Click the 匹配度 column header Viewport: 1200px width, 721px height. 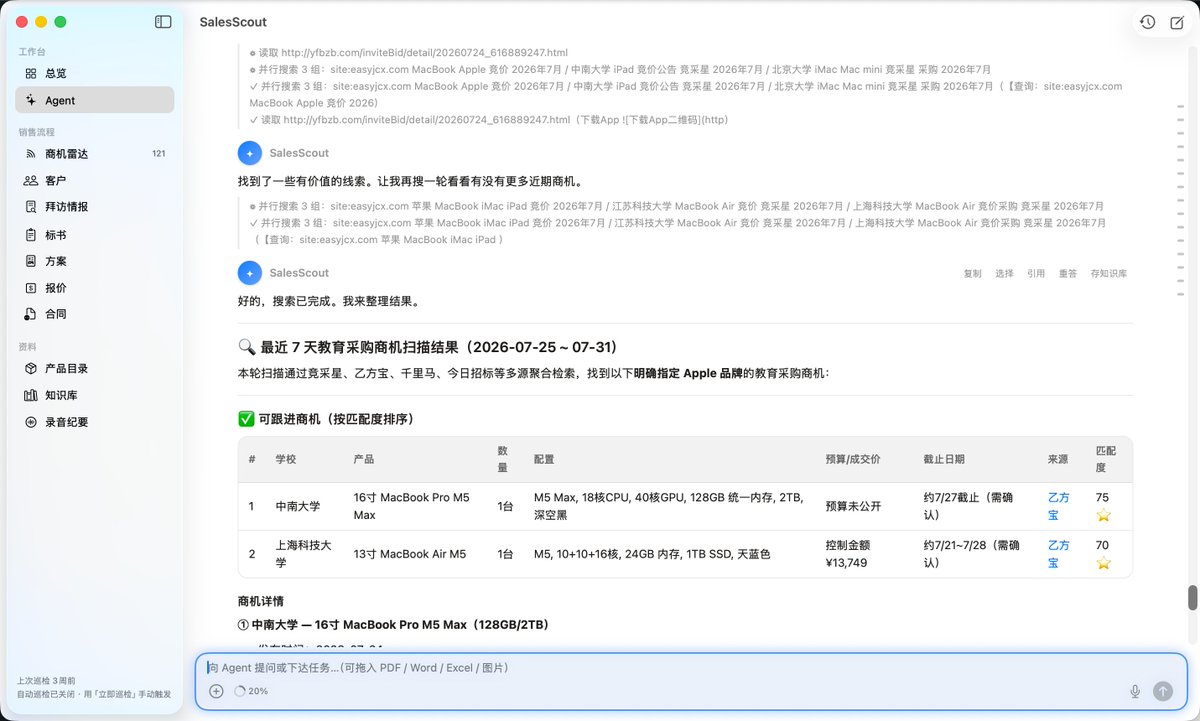[1106, 459]
